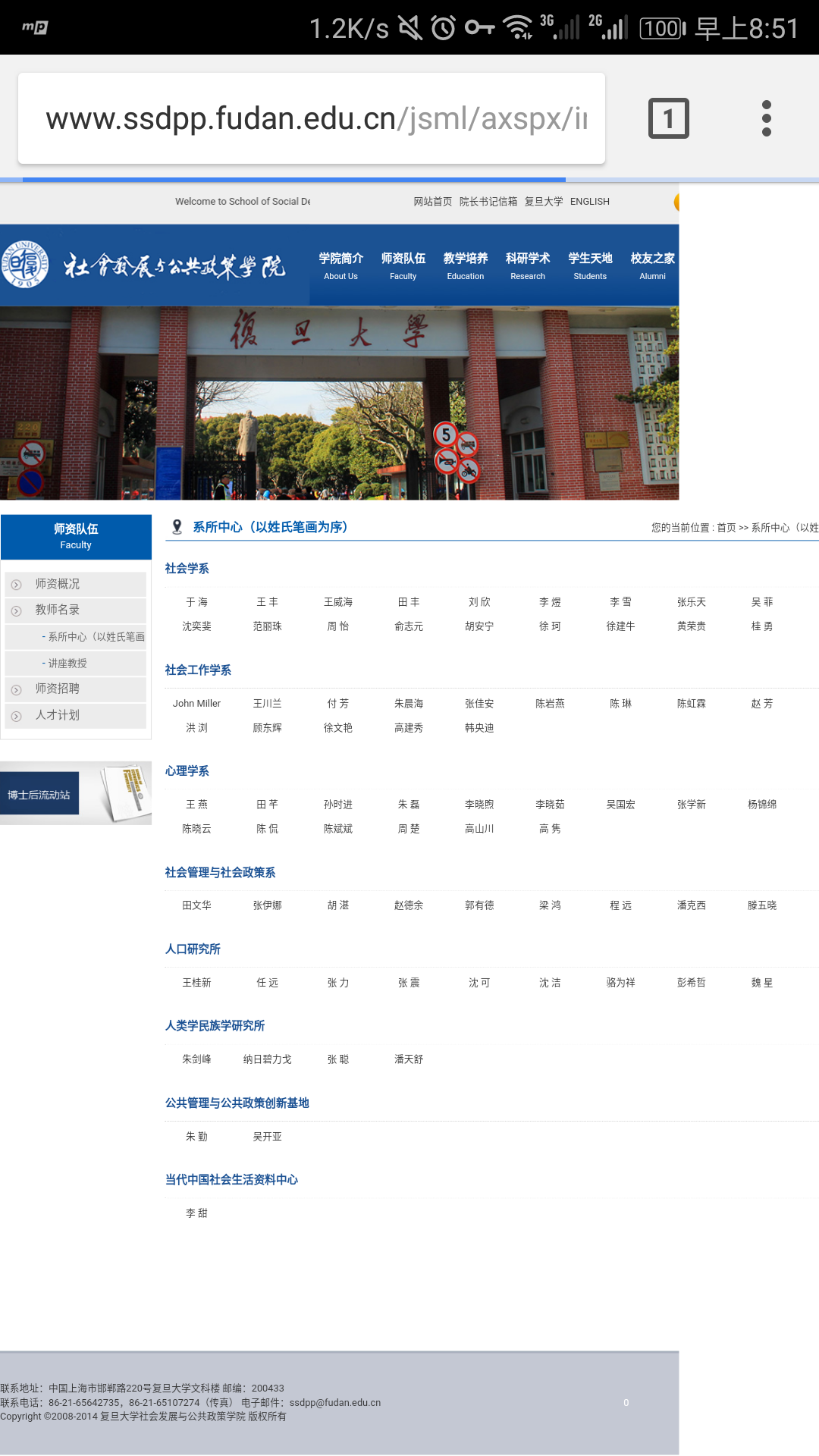Open 科研学术 Research menu
The height and width of the screenshot is (1456, 819).
pyautogui.click(x=528, y=265)
